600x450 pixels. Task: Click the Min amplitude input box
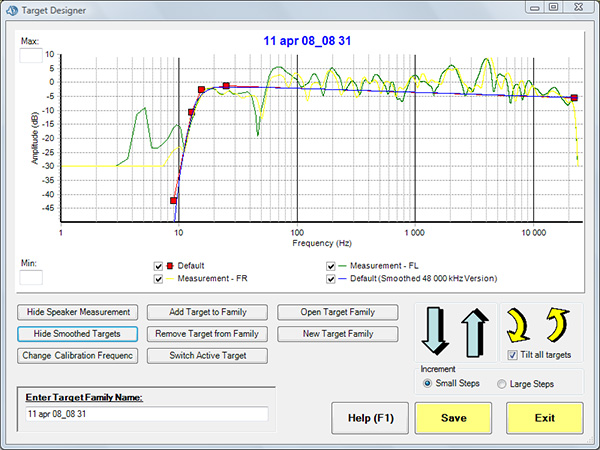coord(31,276)
